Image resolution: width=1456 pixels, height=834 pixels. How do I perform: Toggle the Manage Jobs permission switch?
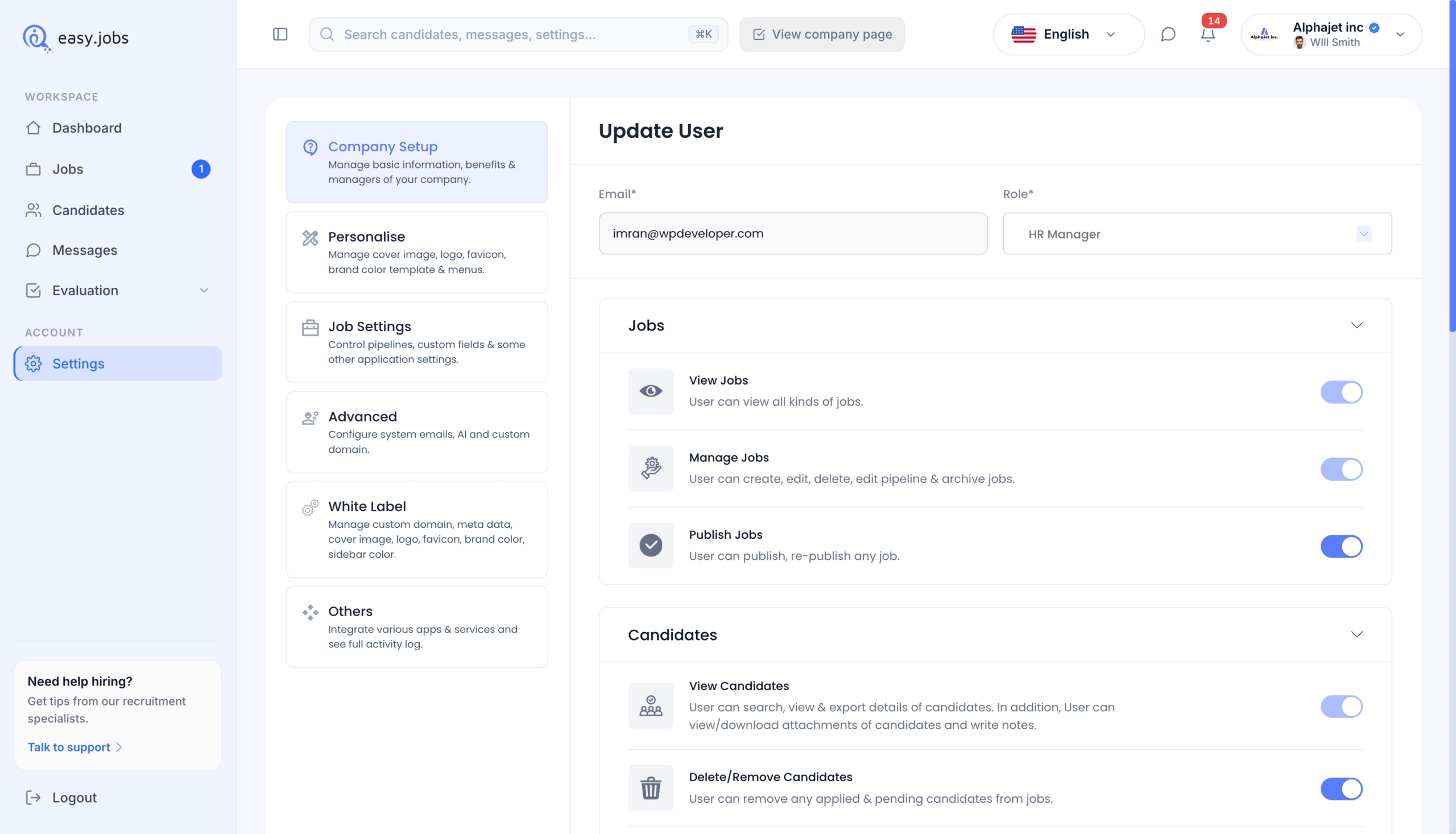tap(1342, 470)
